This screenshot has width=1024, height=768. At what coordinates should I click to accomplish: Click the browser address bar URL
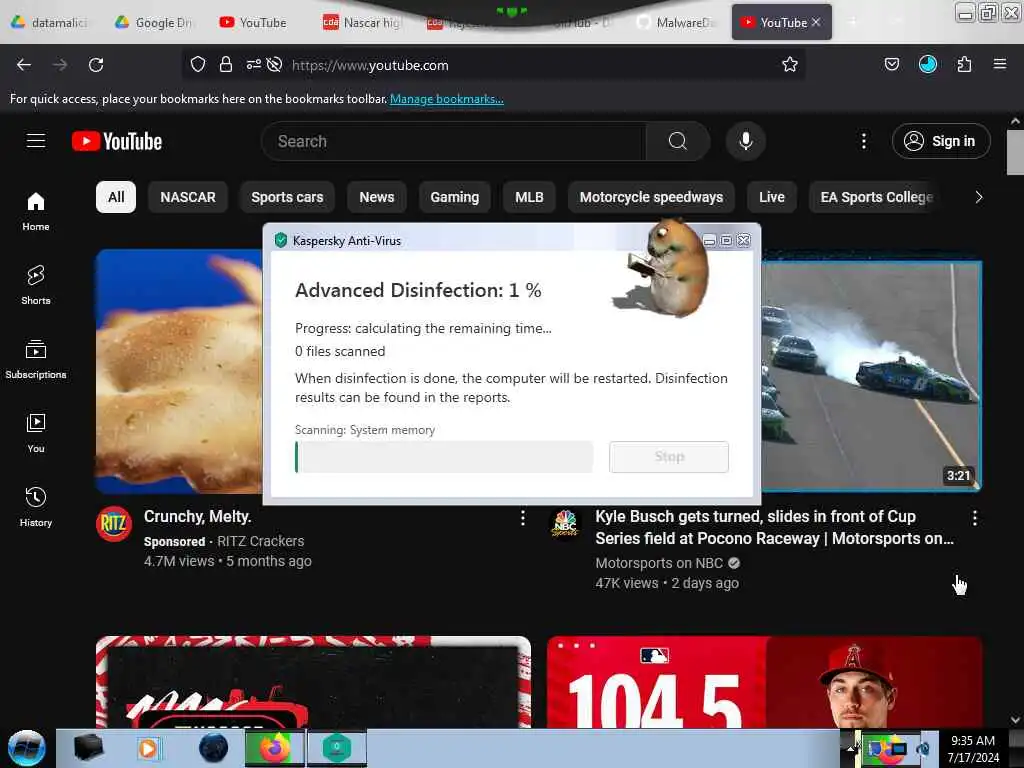[x=370, y=65]
